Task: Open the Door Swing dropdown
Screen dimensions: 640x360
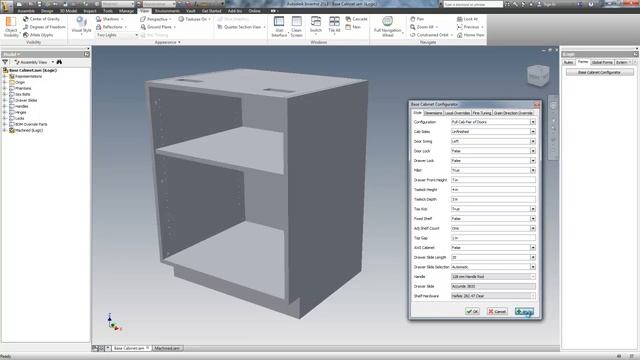Action: 533,141
